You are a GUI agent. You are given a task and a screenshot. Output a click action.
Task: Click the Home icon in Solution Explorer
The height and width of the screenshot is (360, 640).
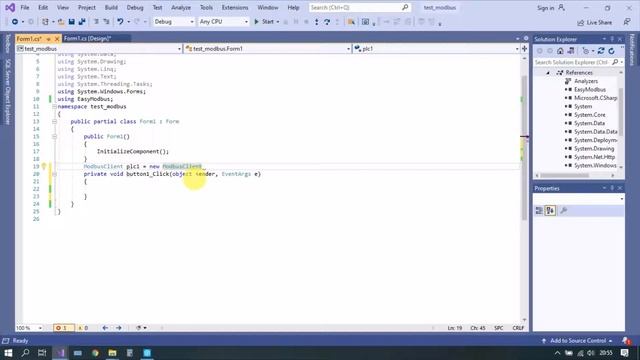click(560, 51)
